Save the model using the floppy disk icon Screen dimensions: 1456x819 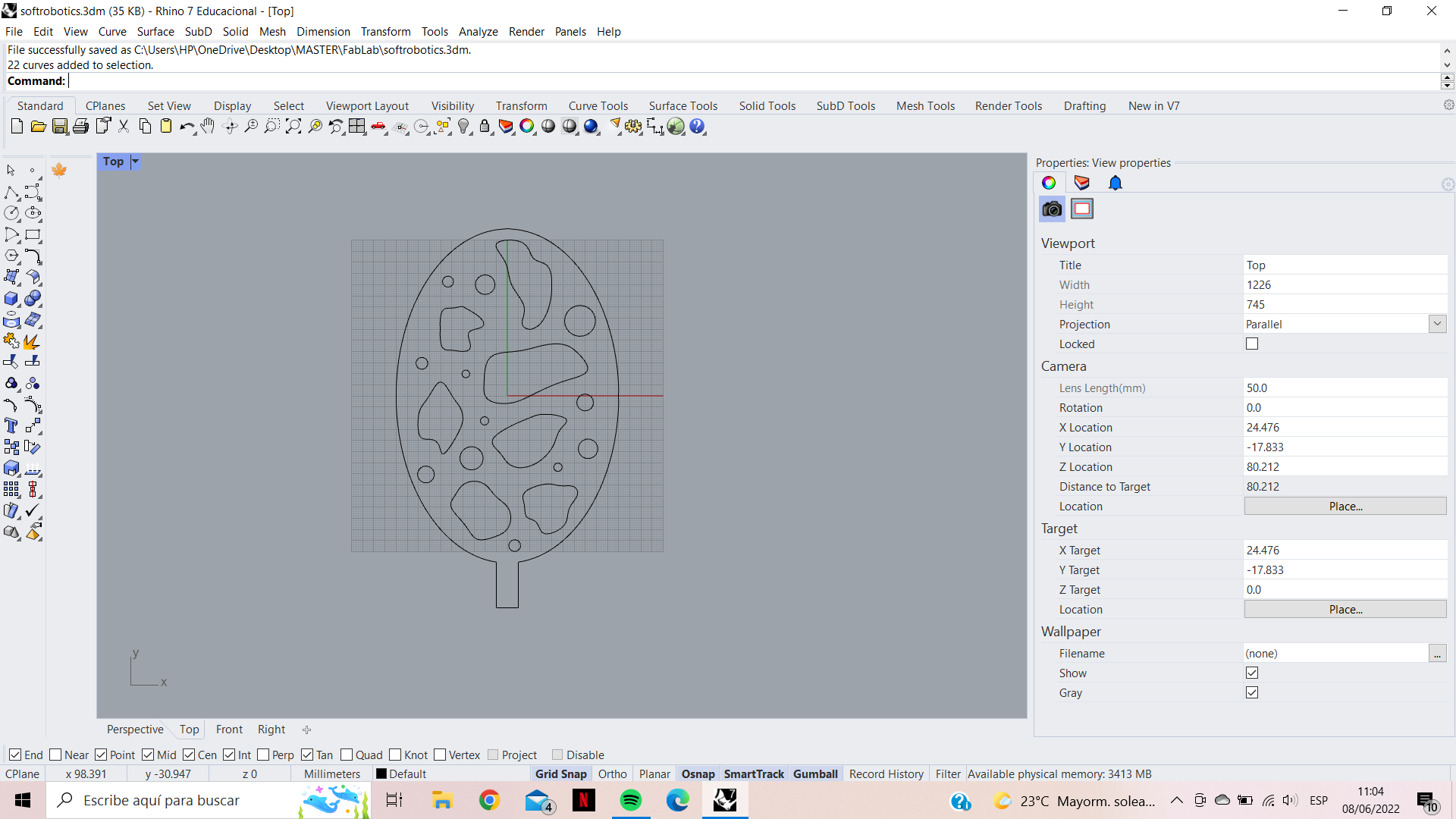pyautogui.click(x=59, y=127)
